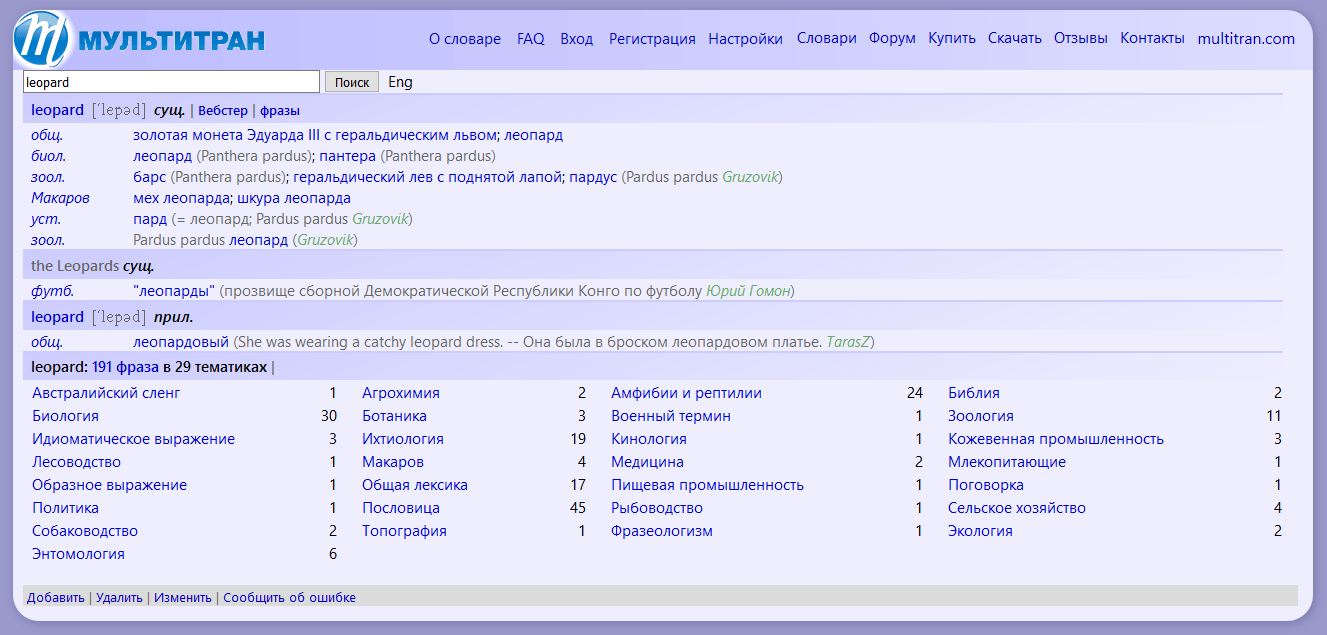This screenshot has width=1327, height=635.
Task: Open the Ихтиология topic
Action: (403, 439)
